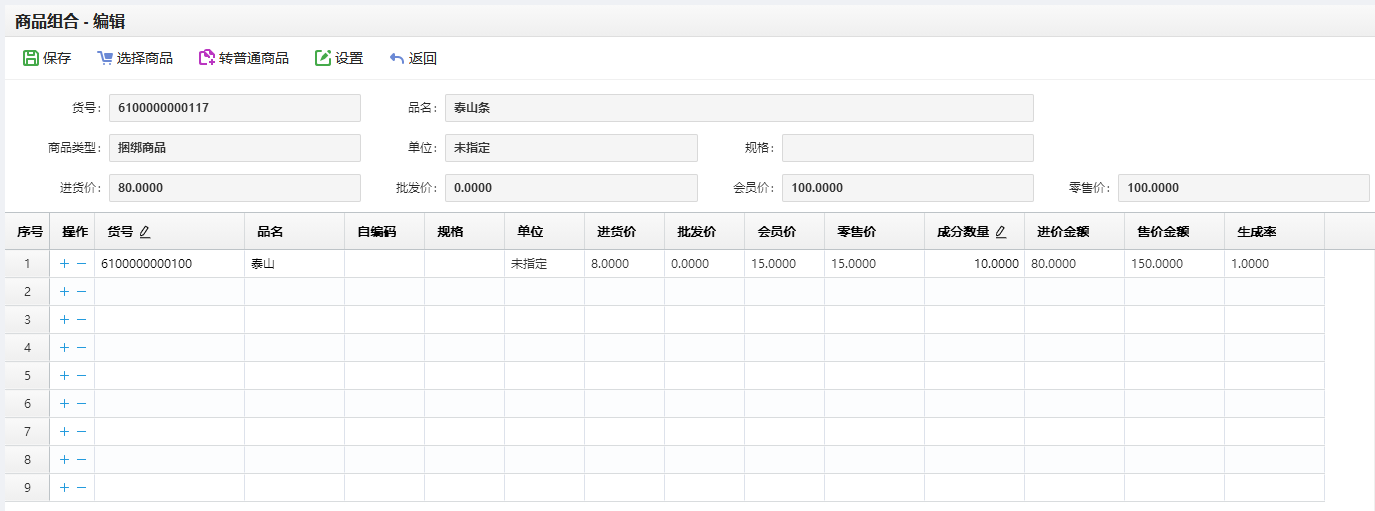The image size is (1375, 511).
Task: Click the pencil icon in 货号 column header
Action: [145, 232]
